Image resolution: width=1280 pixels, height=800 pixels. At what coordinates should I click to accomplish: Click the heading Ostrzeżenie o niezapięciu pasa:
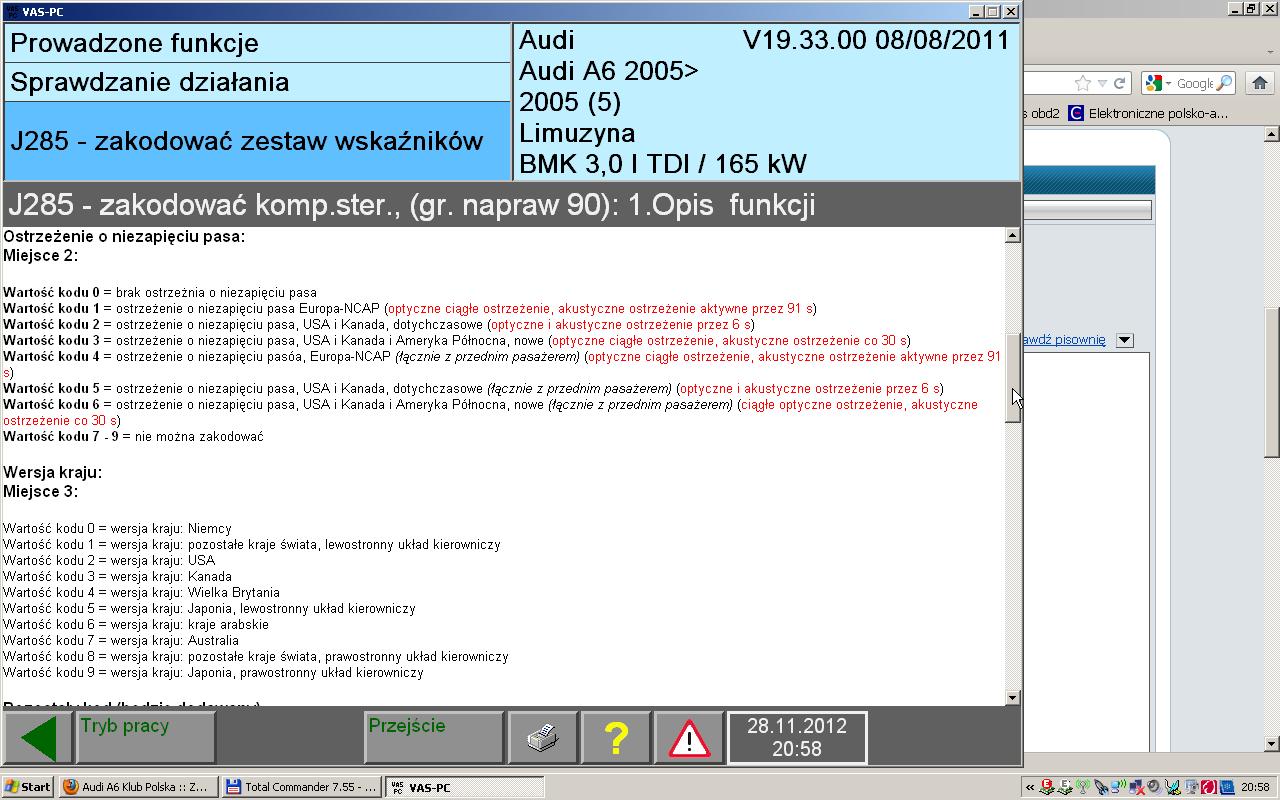coord(124,236)
